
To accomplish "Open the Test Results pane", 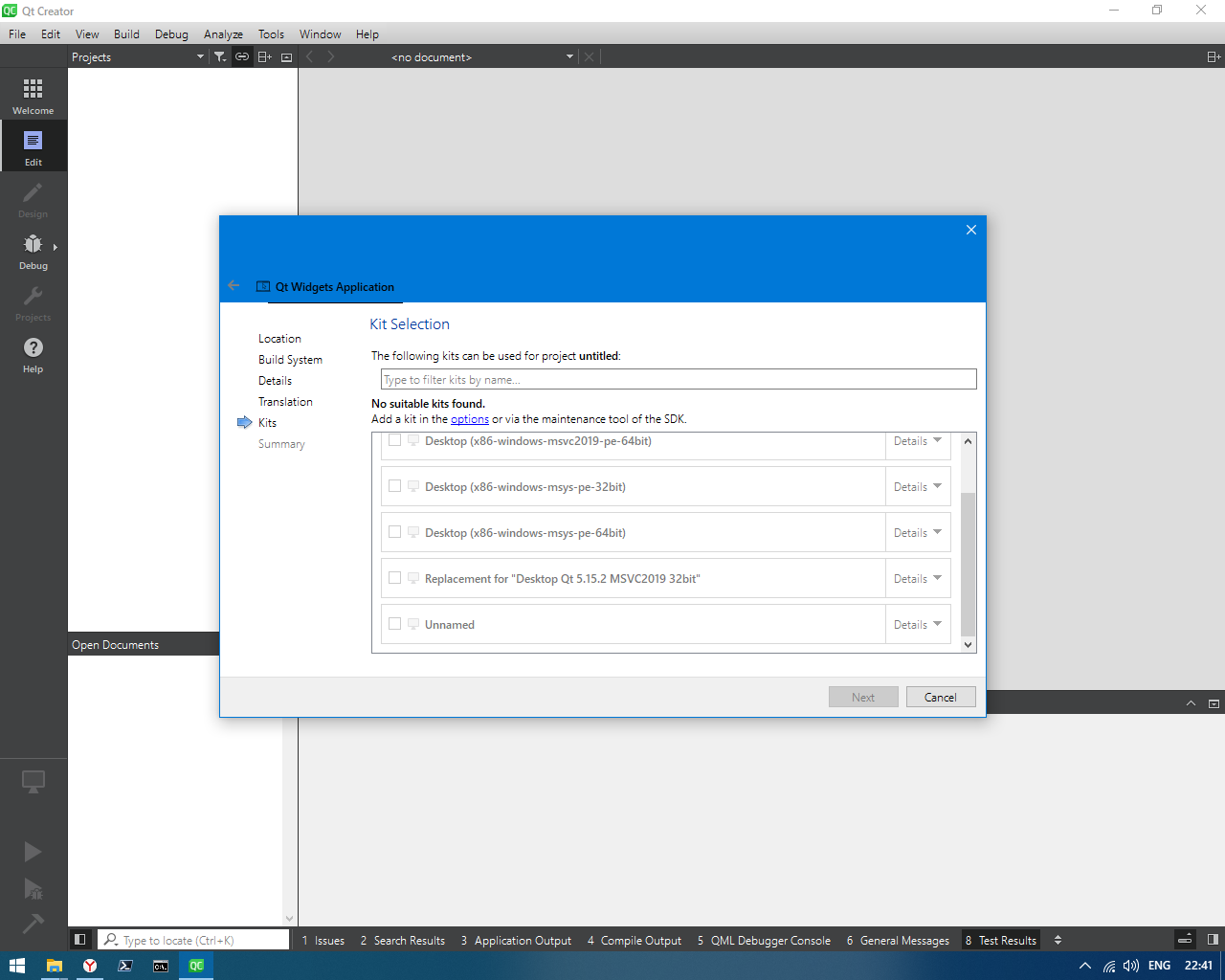I will (x=1001, y=940).
